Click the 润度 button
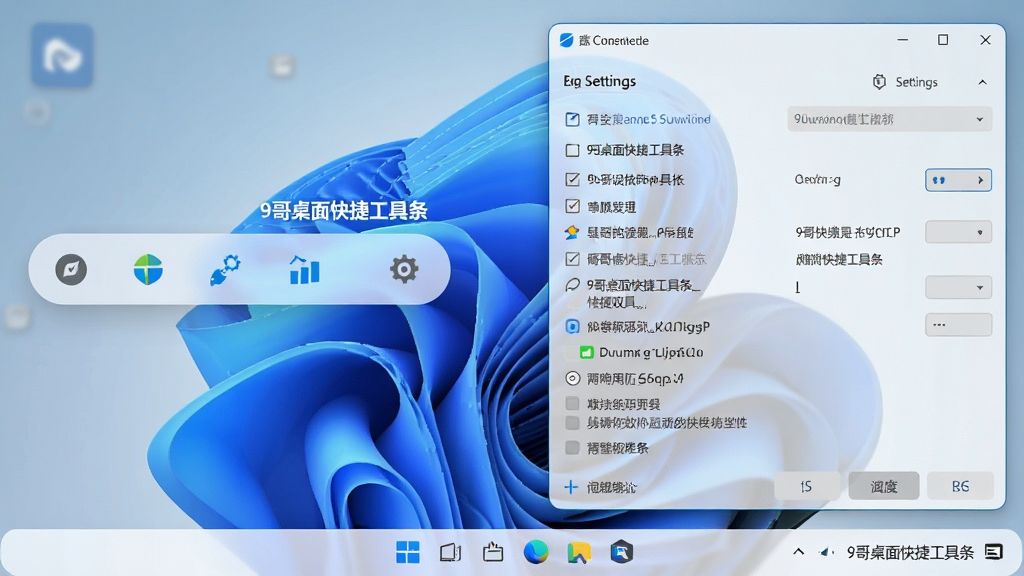Viewport: 1024px width, 576px height. tap(884, 487)
